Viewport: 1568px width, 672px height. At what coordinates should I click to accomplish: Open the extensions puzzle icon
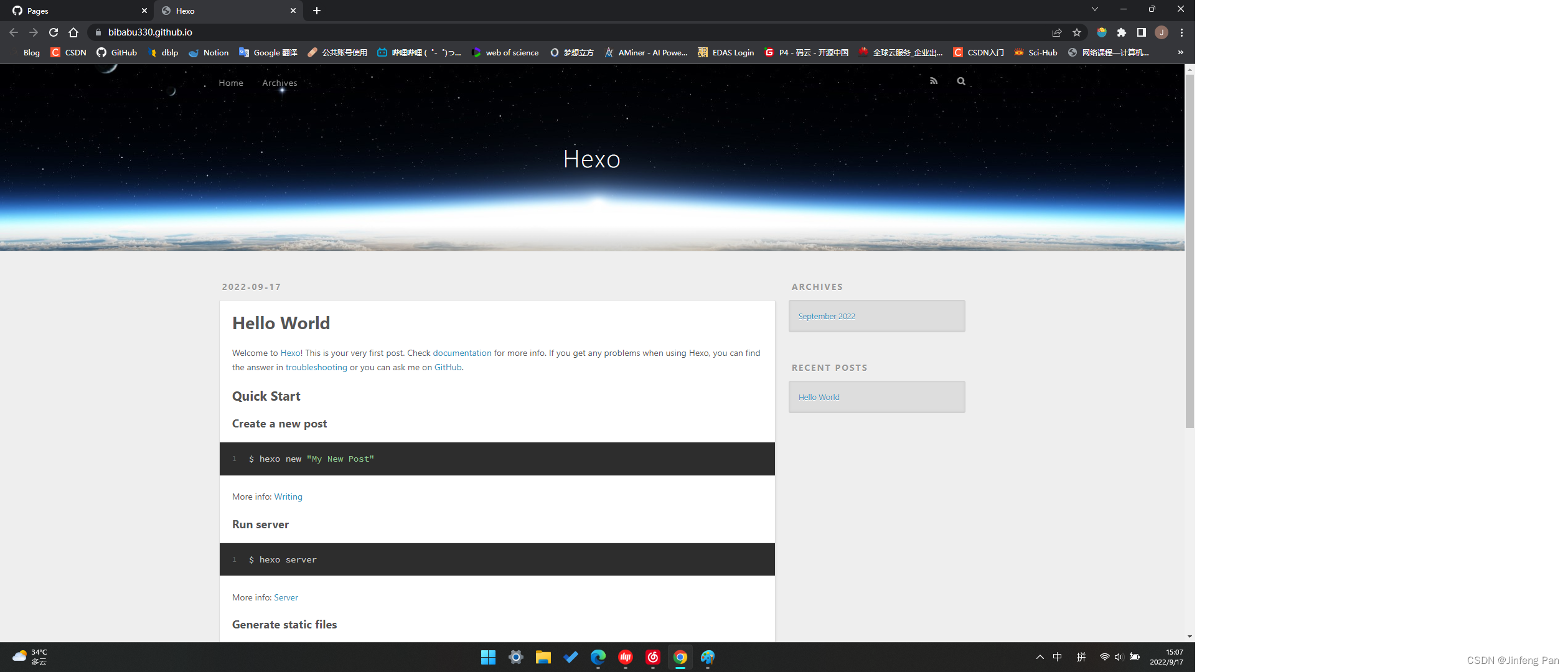pyautogui.click(x=1122, y=32)
